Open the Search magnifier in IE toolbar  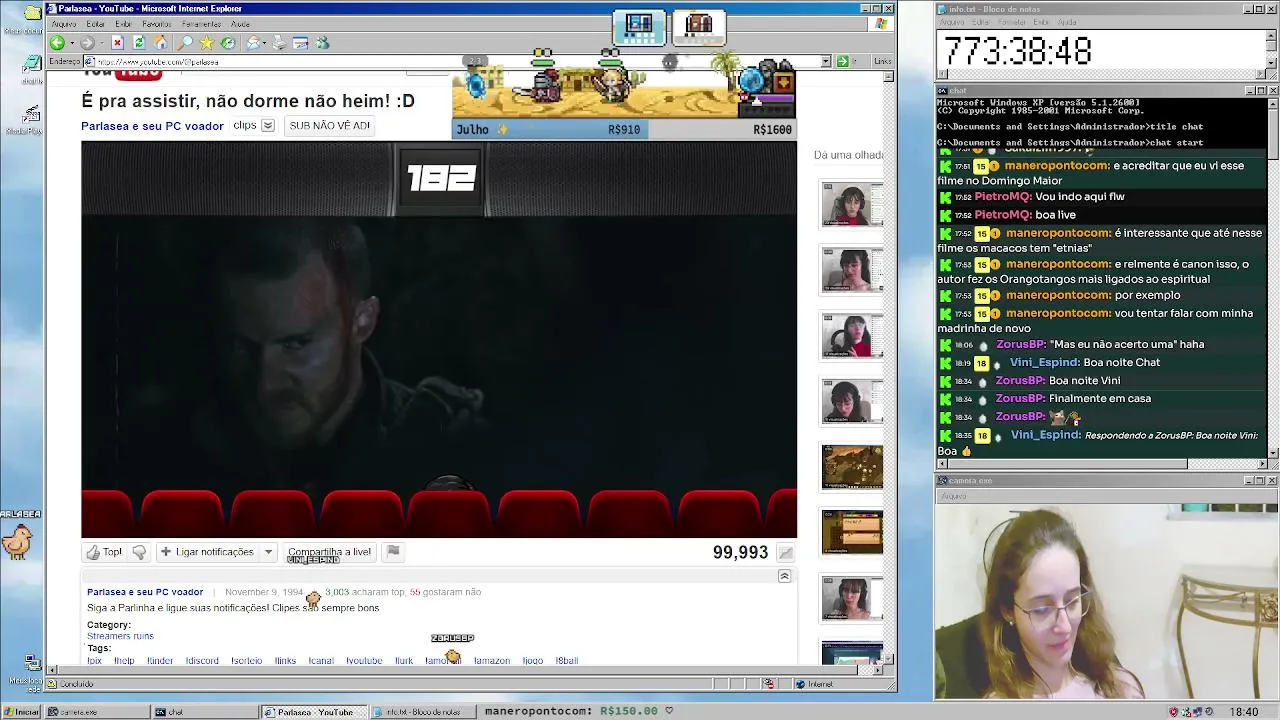pos(185,43)
